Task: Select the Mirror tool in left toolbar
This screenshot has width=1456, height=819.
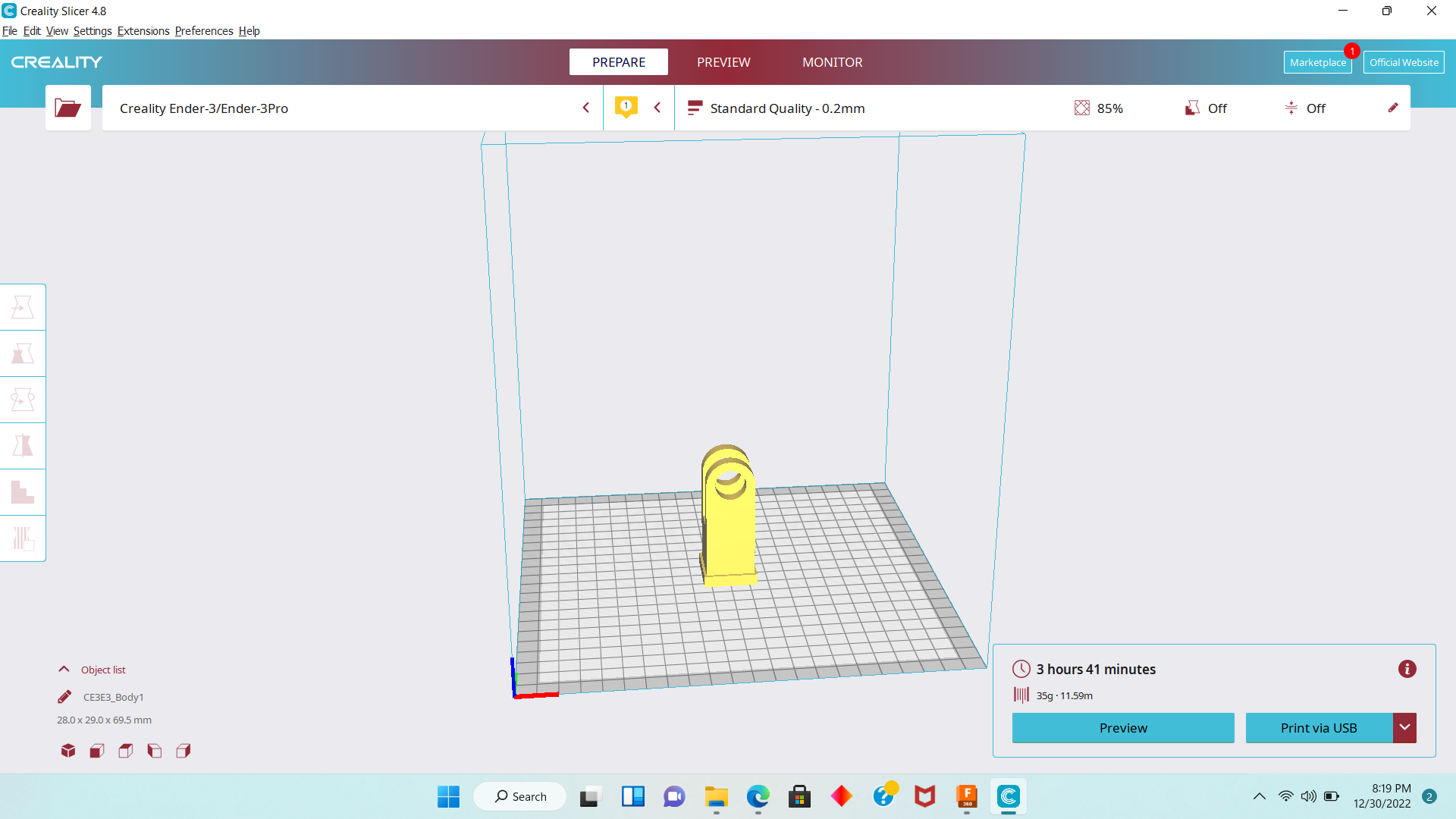Action: (23, 446)
